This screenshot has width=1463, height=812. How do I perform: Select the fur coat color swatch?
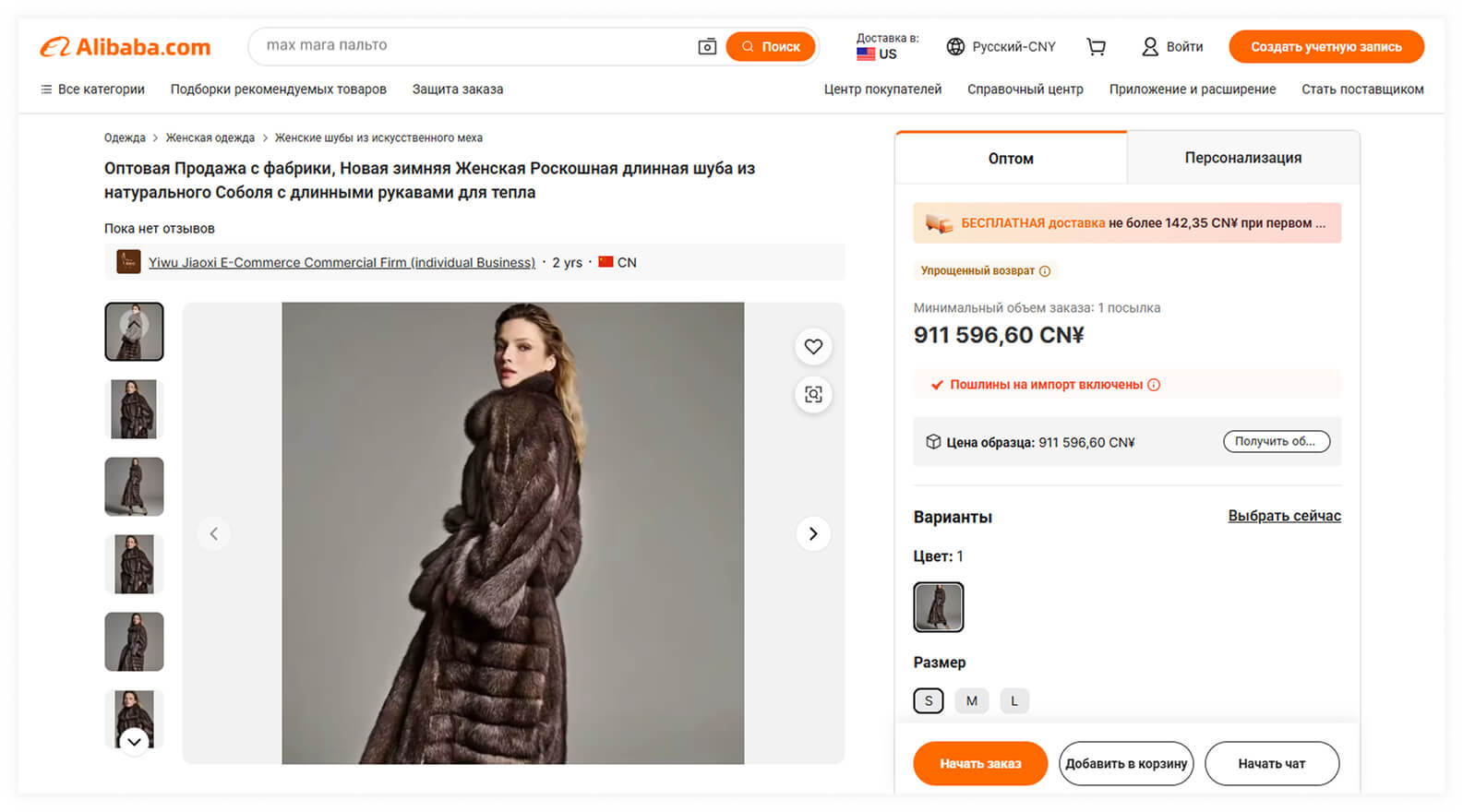pyautogui.click(x=938, y=607)
